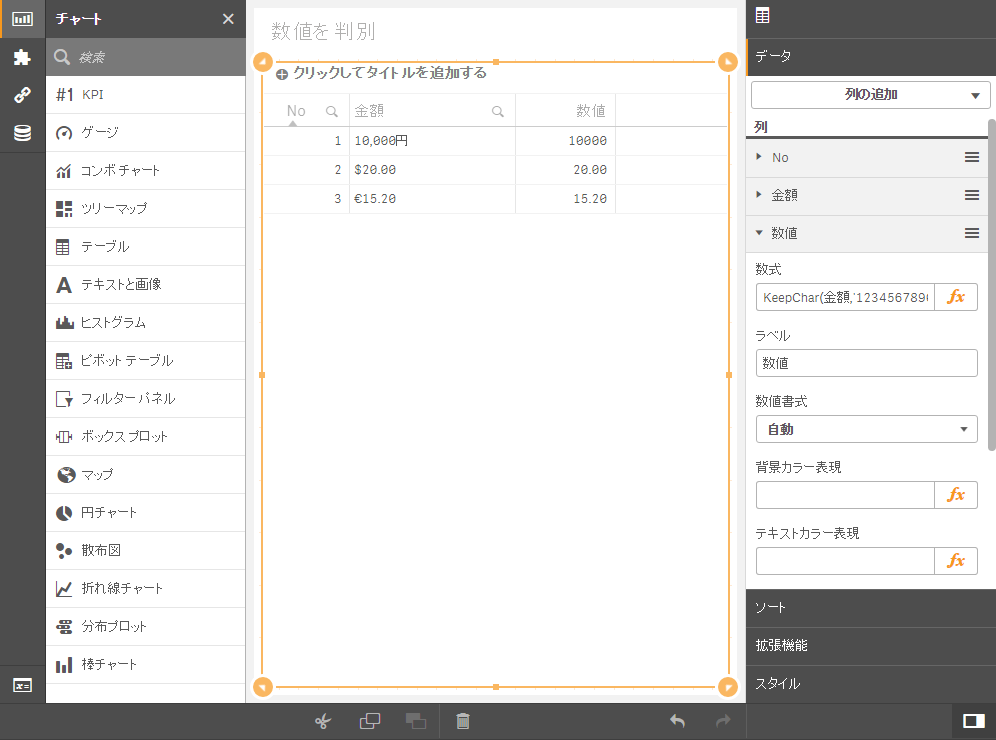Open the ソート section
996x740 pixels.
870,607
